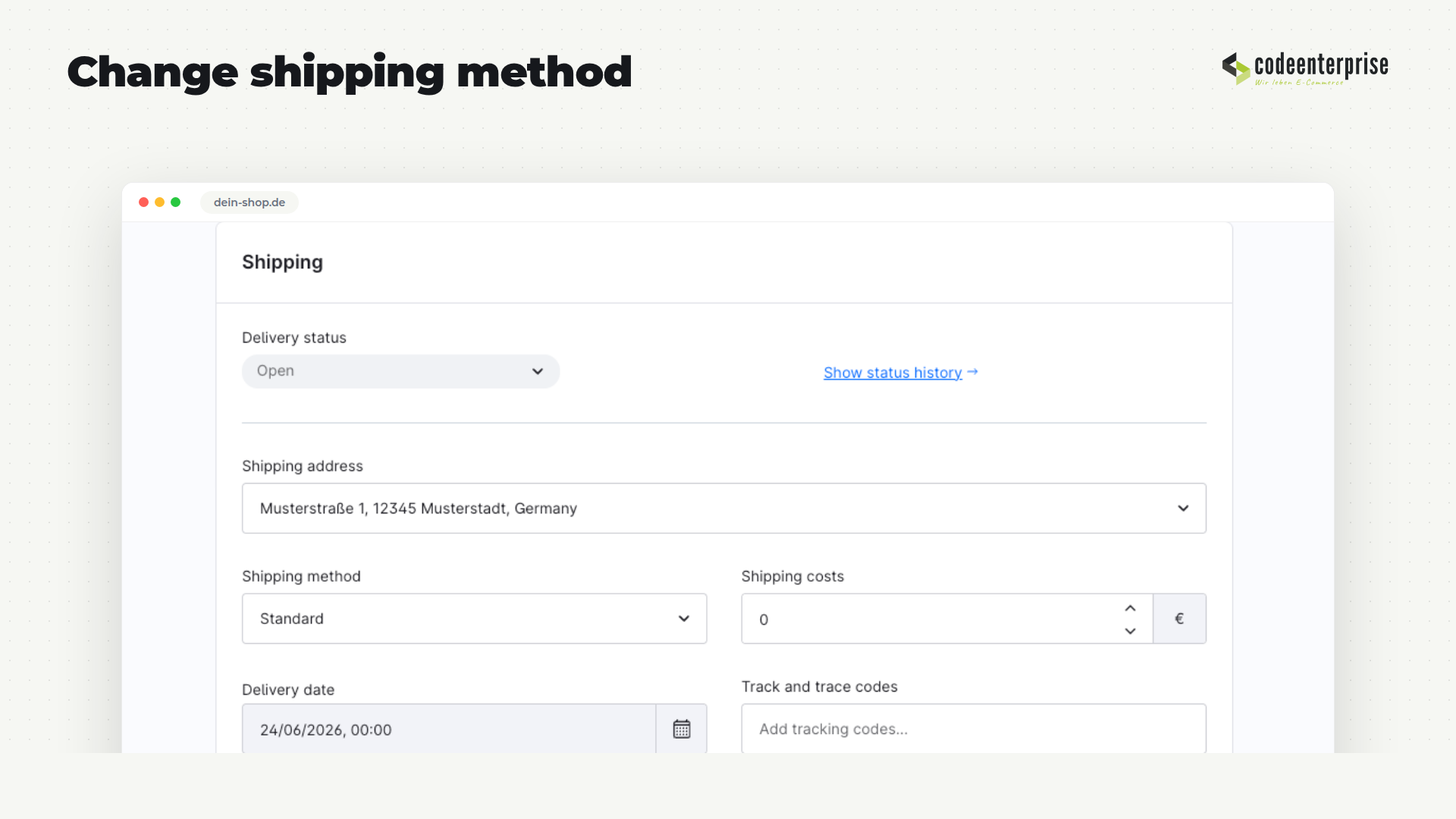The image size is (1456, 819).
Task: Click the dein-shop.de address pill
Action: point(249,202)
